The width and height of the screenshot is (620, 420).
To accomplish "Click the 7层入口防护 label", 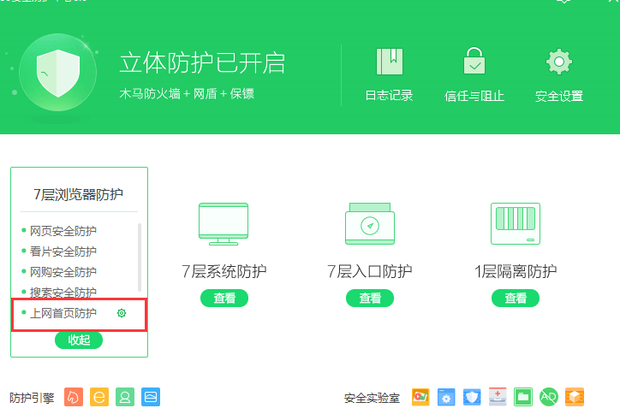I will coord(370,271).
